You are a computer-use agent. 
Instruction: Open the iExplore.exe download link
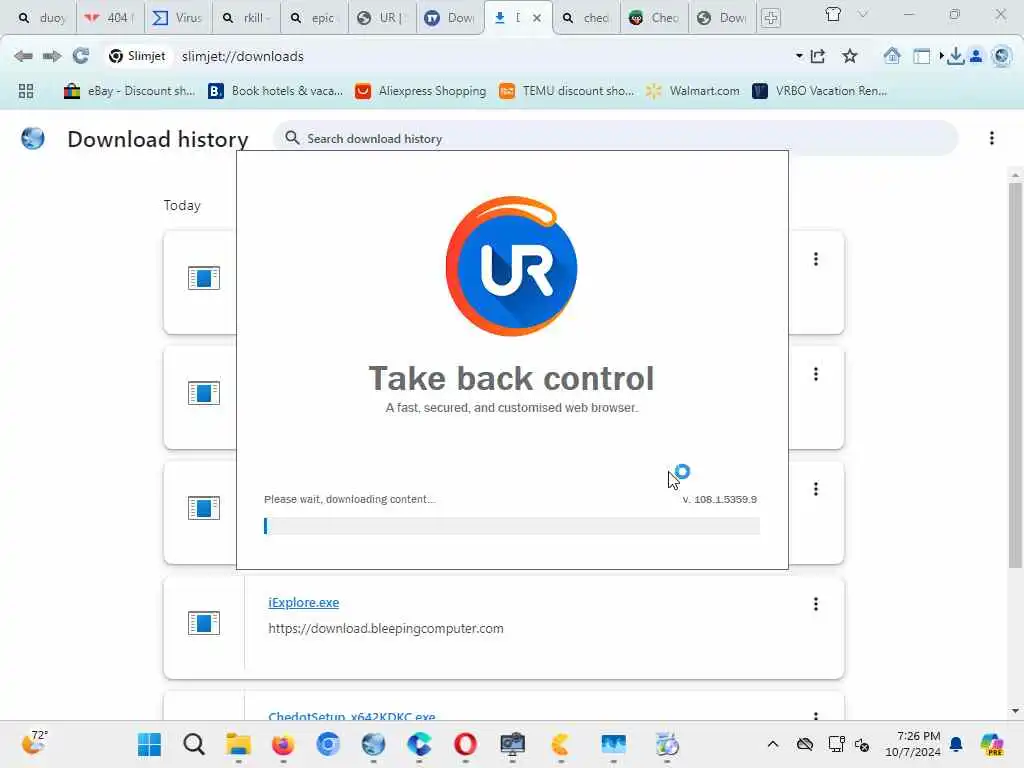tap(304, 603)
